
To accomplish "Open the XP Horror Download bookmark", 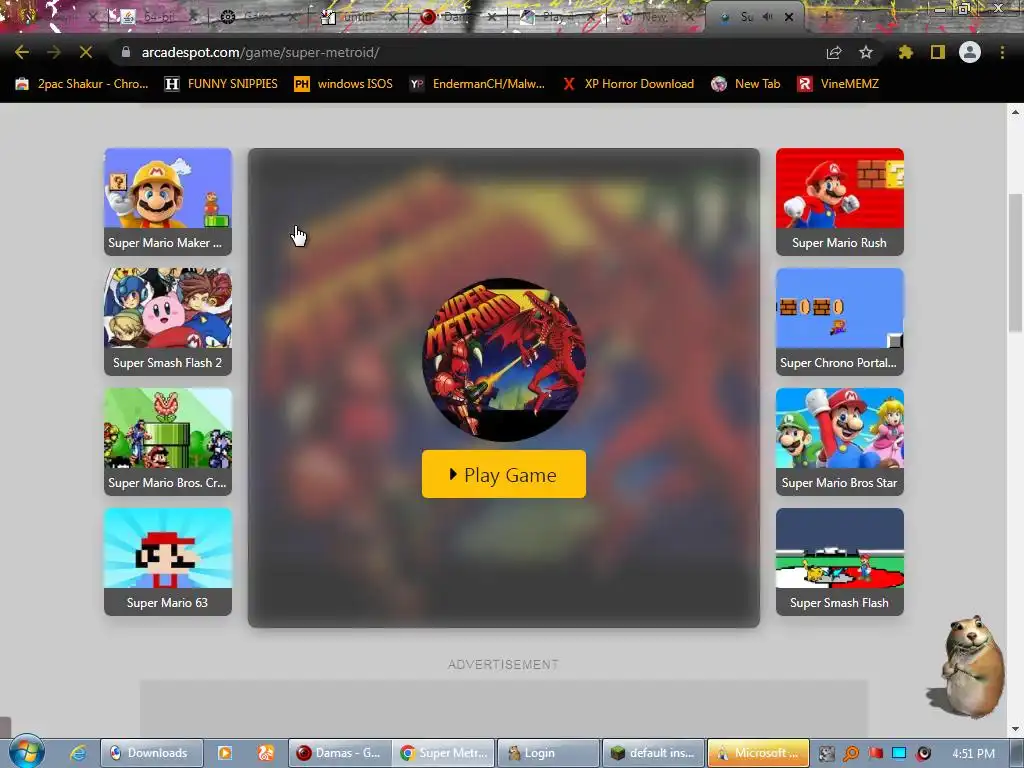I will (x=628, y=84).
